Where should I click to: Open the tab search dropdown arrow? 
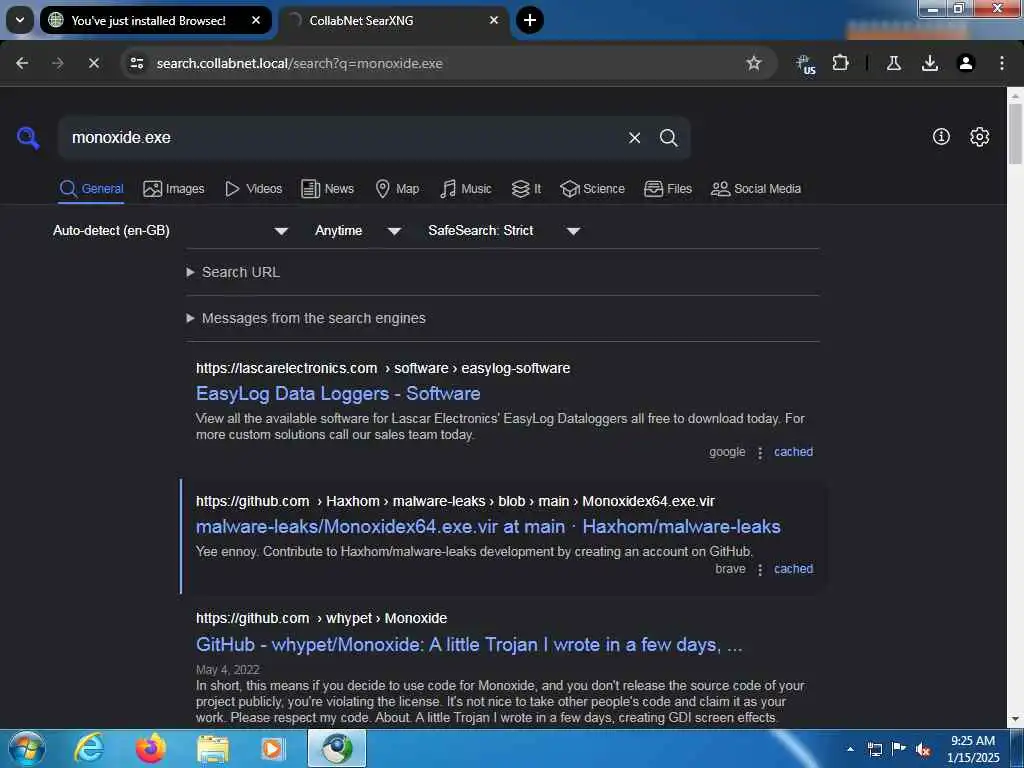tap(20, 20)
